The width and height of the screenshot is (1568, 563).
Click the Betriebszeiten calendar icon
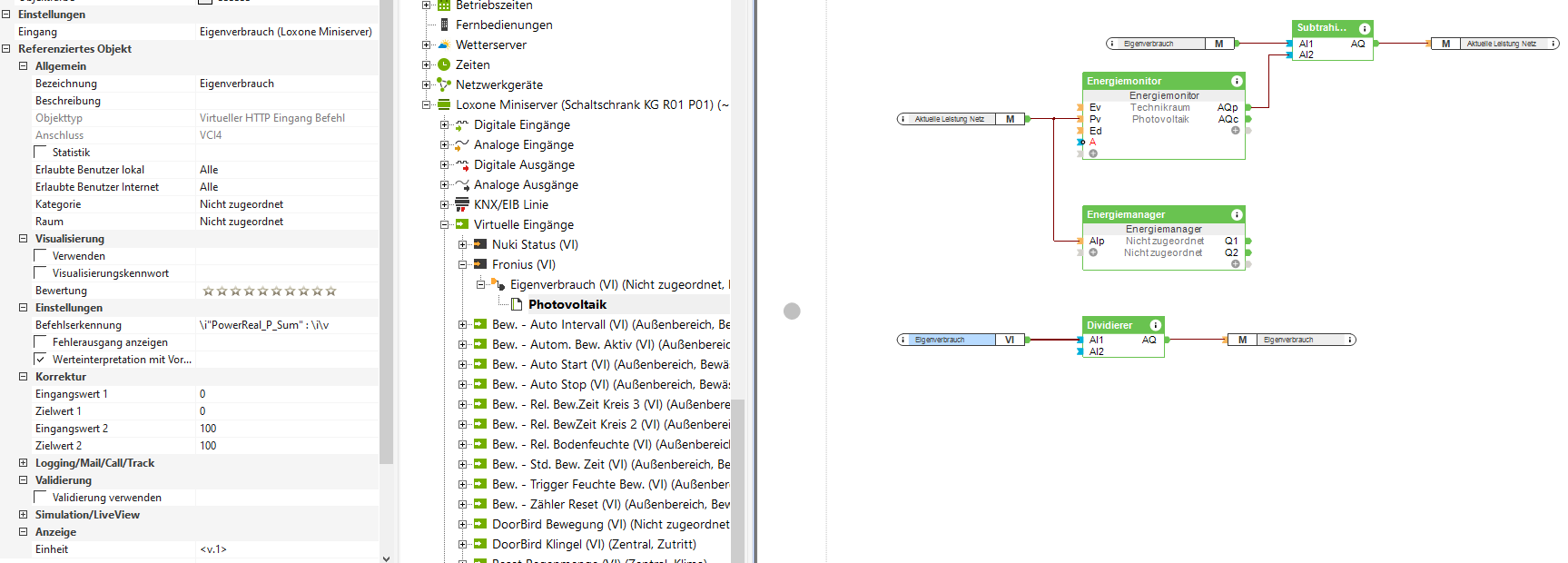(444, 5)
